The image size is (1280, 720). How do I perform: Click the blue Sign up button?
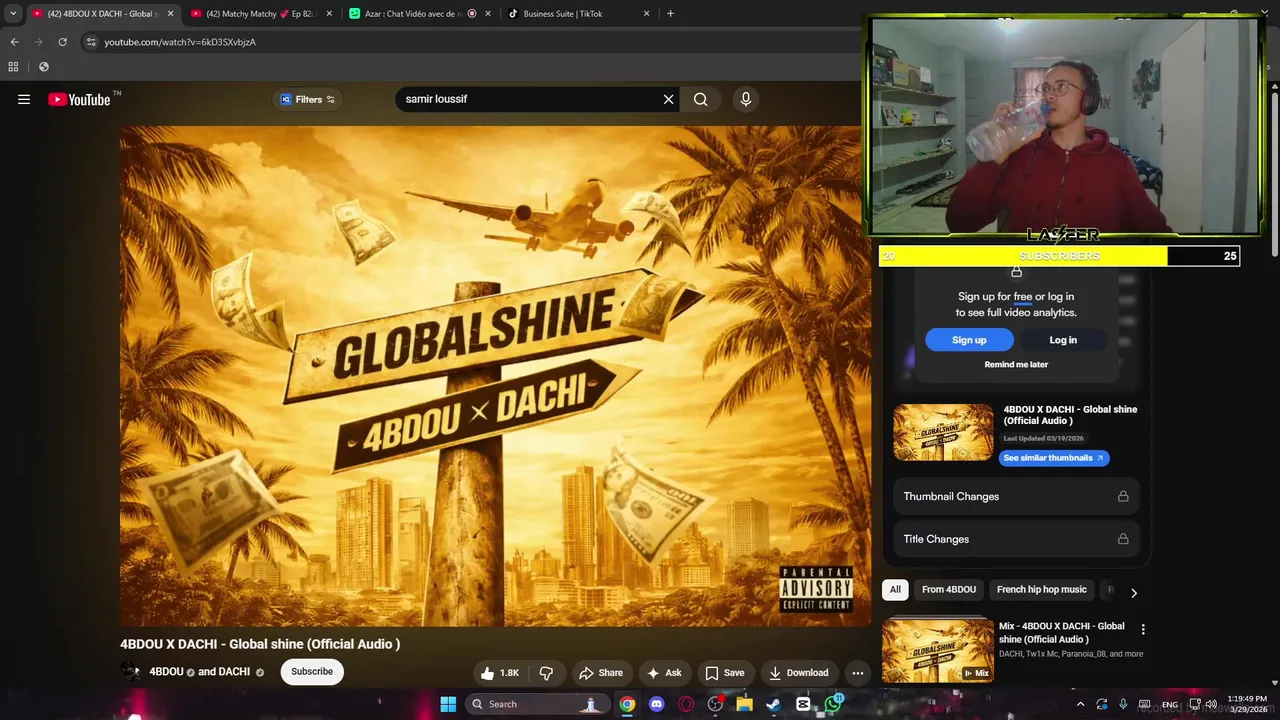969,340
